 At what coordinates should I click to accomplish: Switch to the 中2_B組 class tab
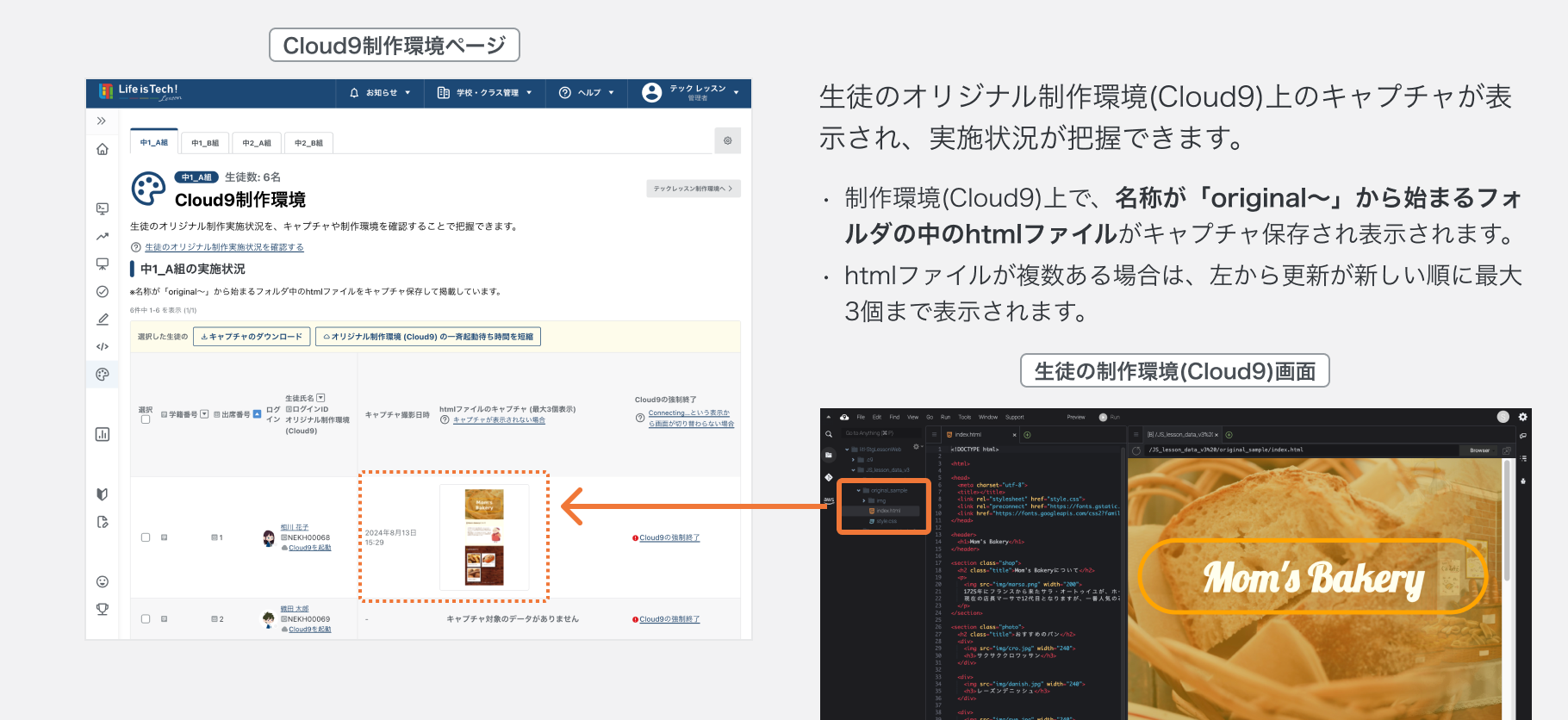pyautogui.click(x=308, y=143)
